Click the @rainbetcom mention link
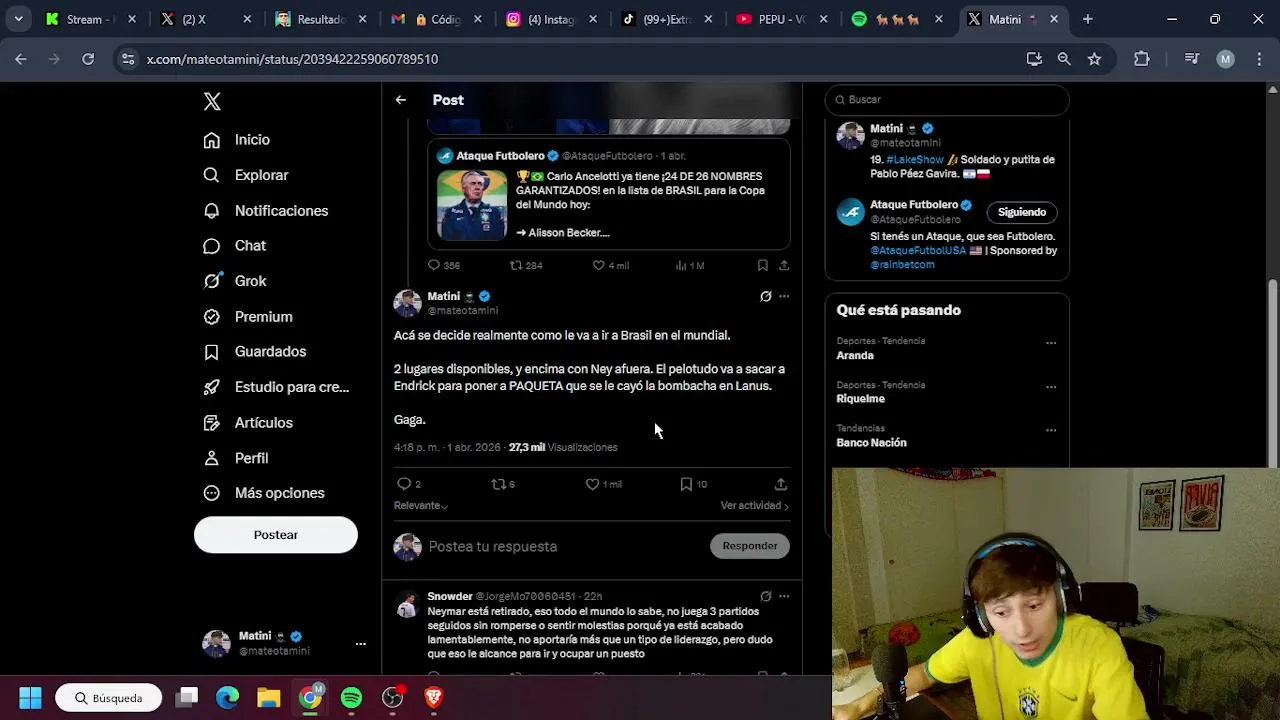Image resolution: width=1280 pixels, height=720 pixels. coord(902,265)
